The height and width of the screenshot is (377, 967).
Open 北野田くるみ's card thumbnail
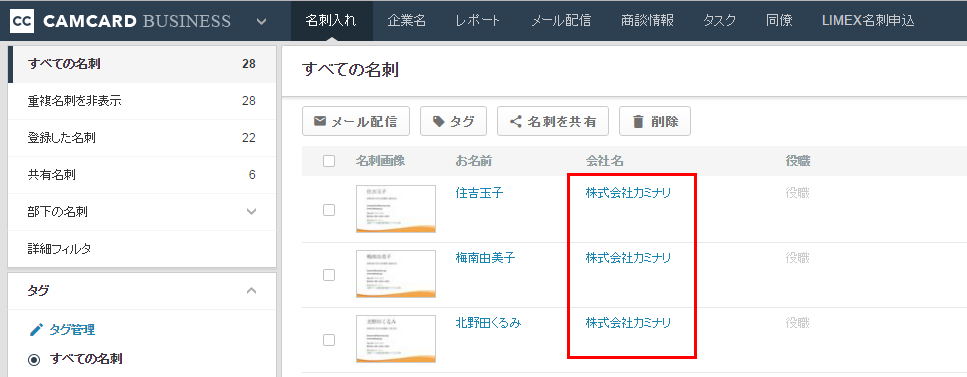tap(396, 339)
